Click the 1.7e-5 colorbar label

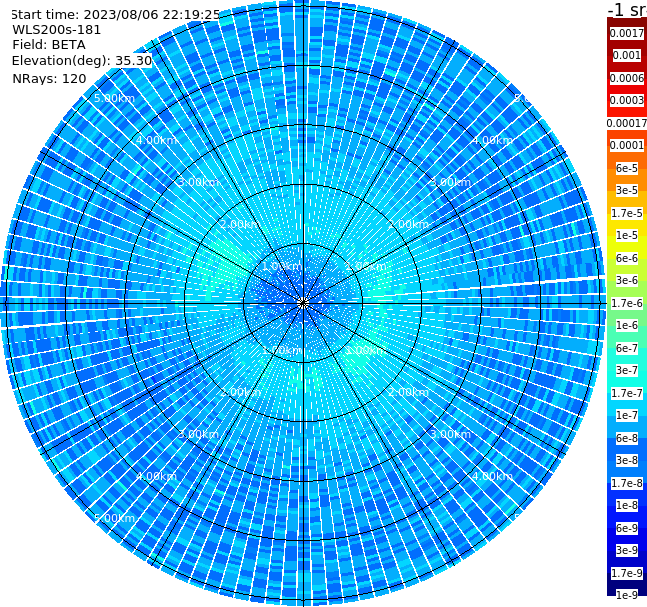coord(627,213)
